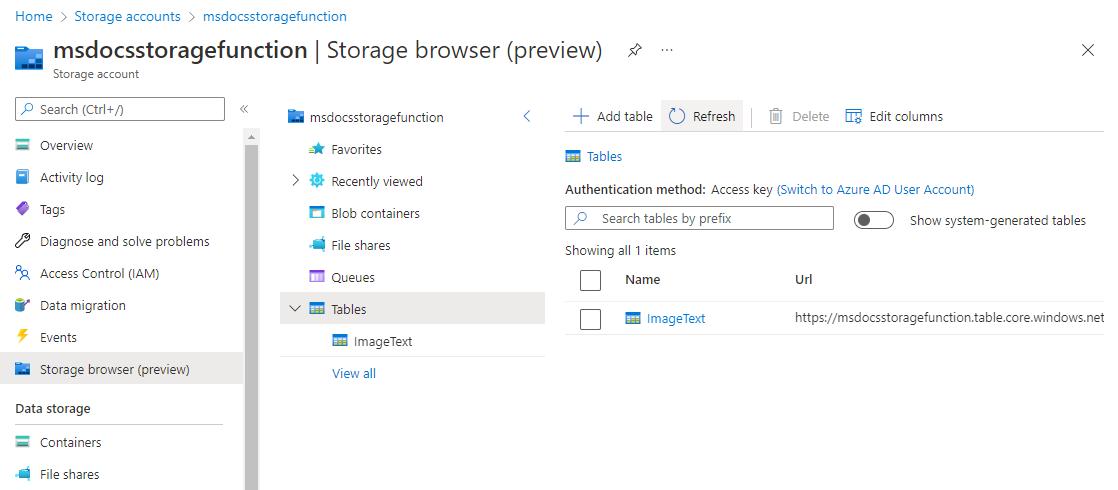The width and height of the screenshot is (1118, 490).
Task: Collapse the left navigation menu
Action: tap(243, 109)
